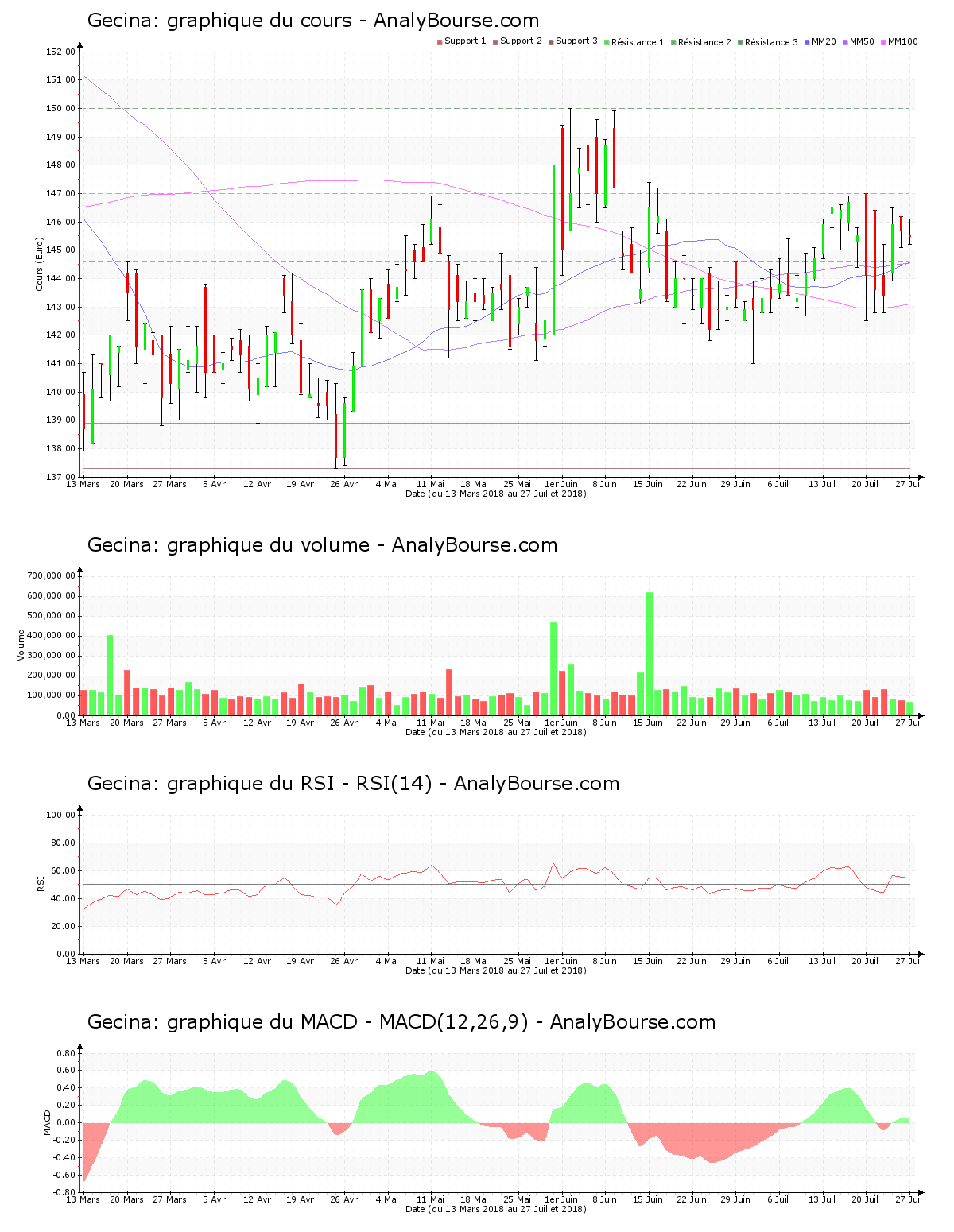Click the date range caption under RSI chart
Image resolution: width=954 pixels, height=1232 pixels.
496,970
